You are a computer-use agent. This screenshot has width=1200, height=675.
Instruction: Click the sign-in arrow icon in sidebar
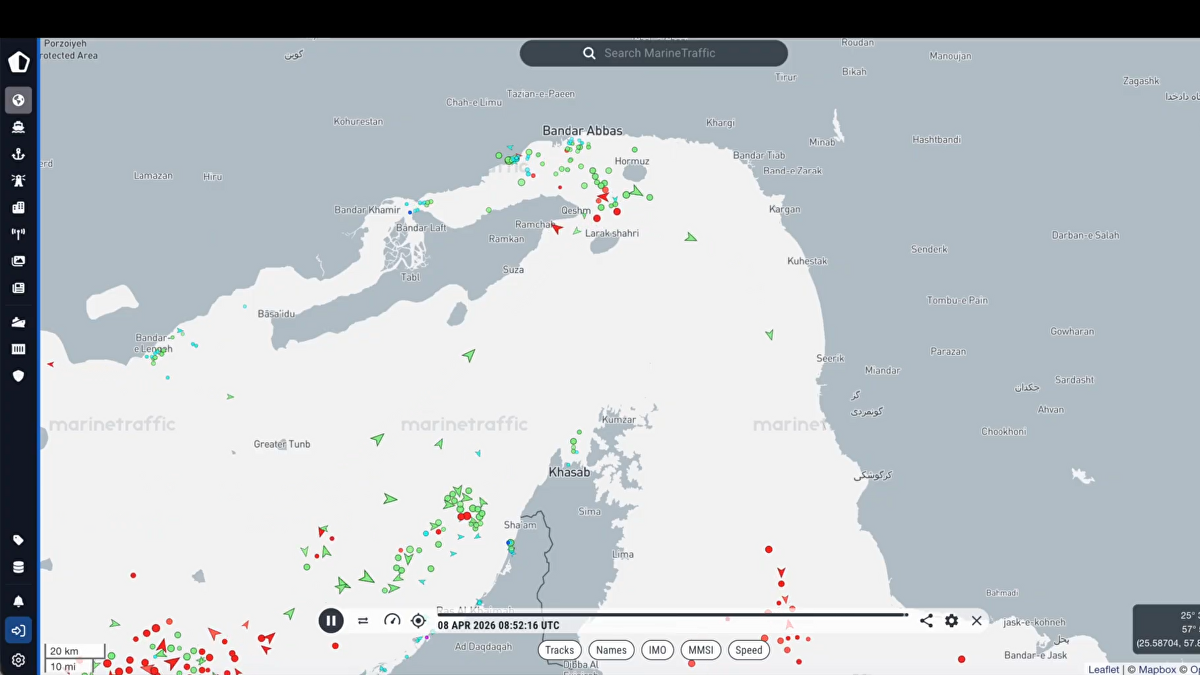point(18,630)
